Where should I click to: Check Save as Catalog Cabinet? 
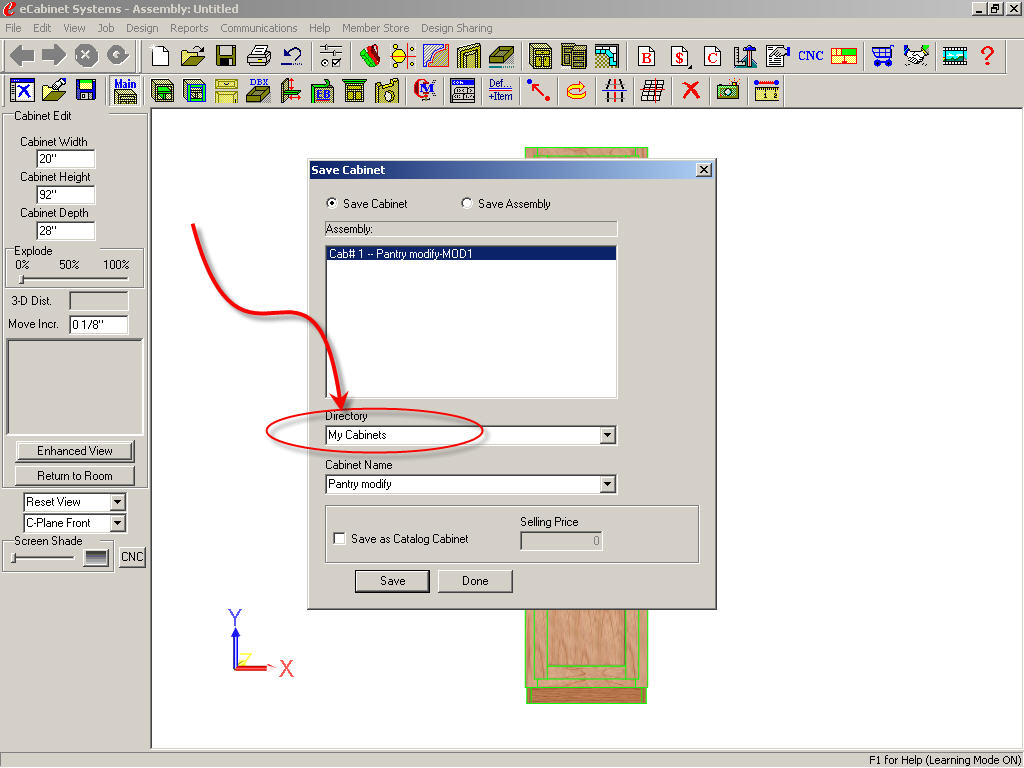click(339, 539)
